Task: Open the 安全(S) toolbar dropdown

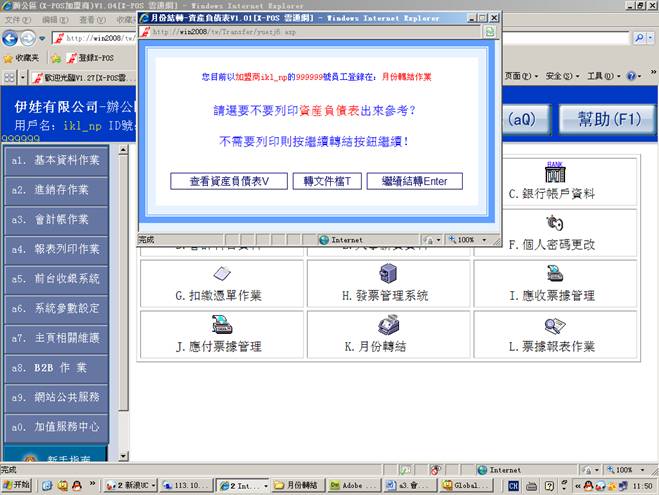Action: coord(562,76)
